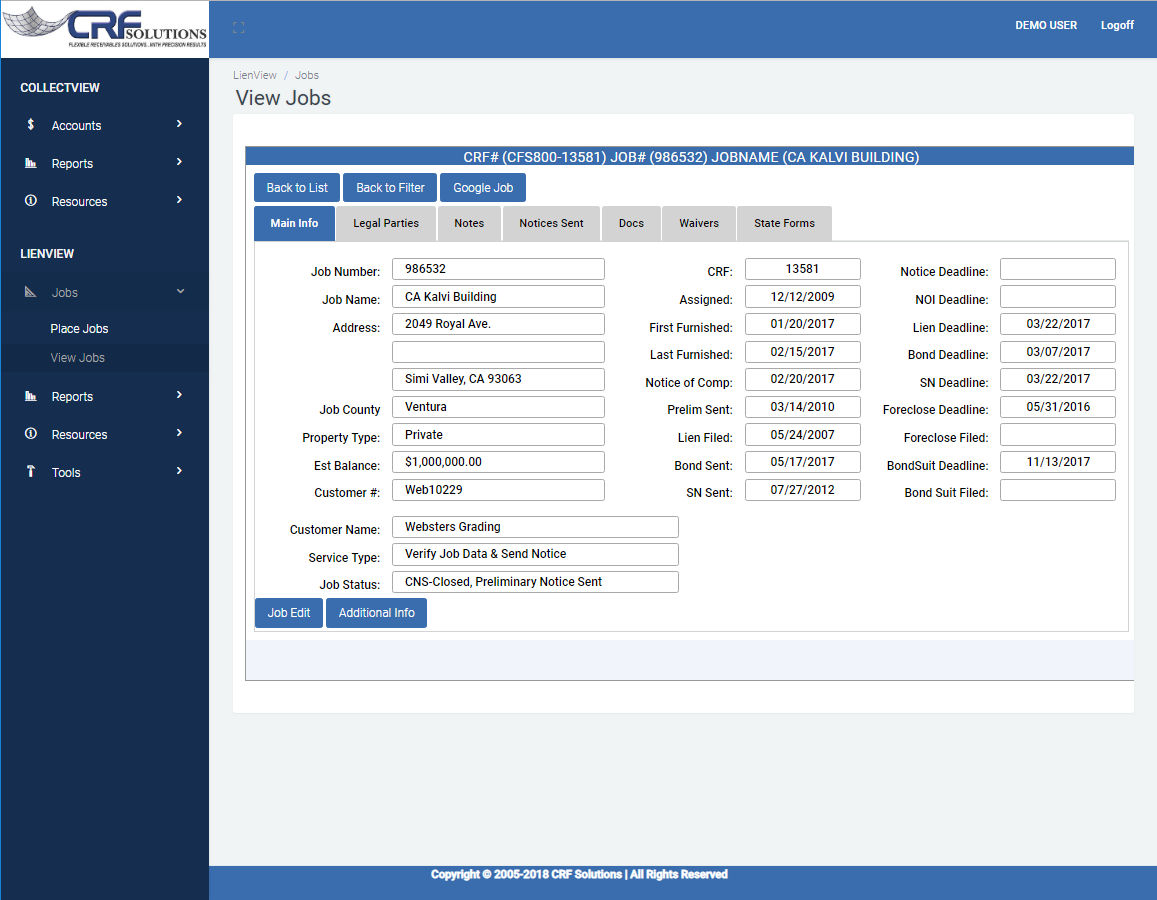Viewport: 1157px width, 900px height.
Task: Click the Foreclose Deadline date field
Action: (x=1057, y=407)
